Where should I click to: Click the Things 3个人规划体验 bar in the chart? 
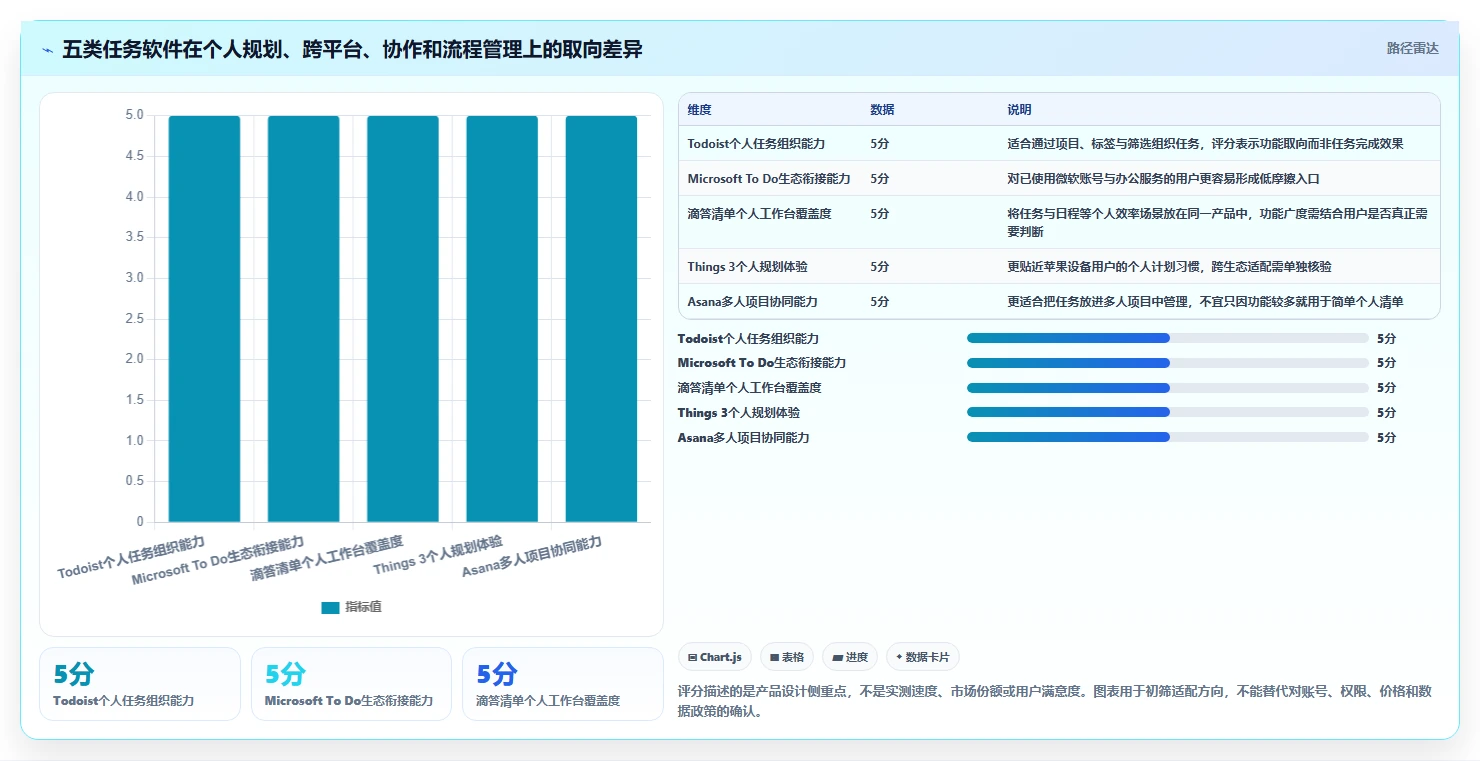tap(502, 318)
